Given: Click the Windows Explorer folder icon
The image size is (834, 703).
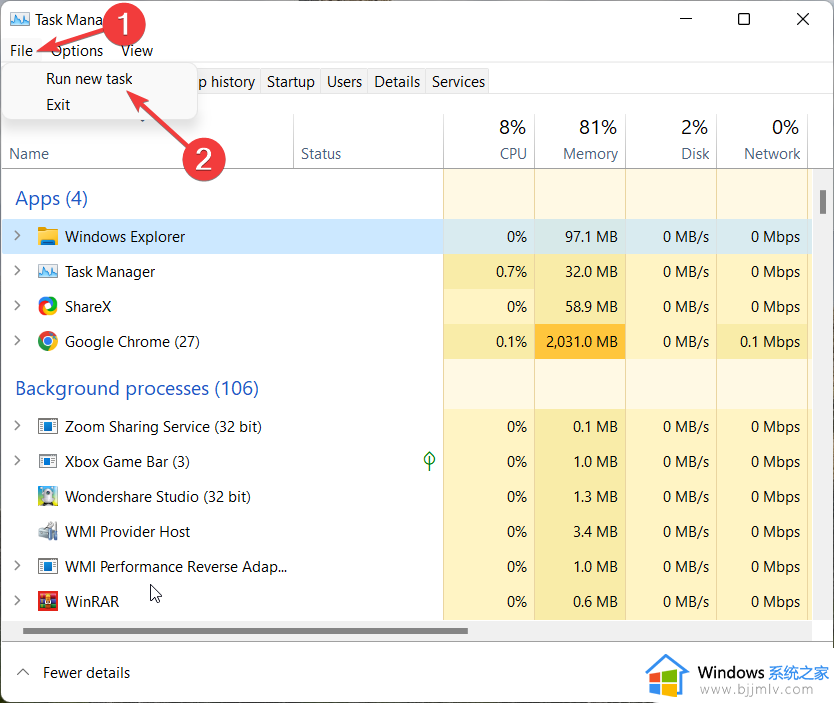Looking at the screenshot, I should tap(48, 236).
